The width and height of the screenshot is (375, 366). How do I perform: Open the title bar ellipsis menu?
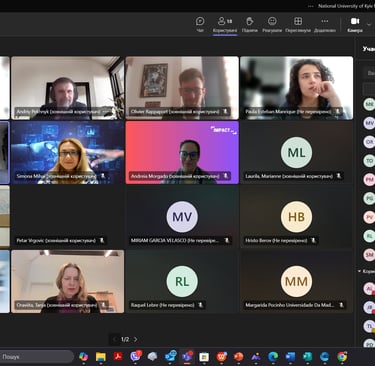coord(311,6)
